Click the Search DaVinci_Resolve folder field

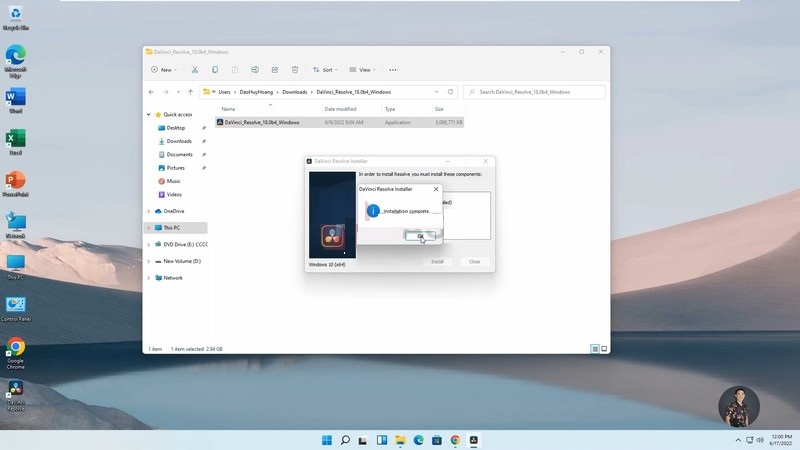534,92
